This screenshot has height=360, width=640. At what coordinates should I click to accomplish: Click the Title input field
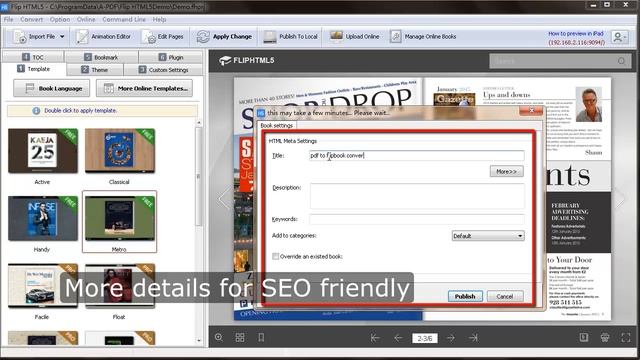coord(417,156)
